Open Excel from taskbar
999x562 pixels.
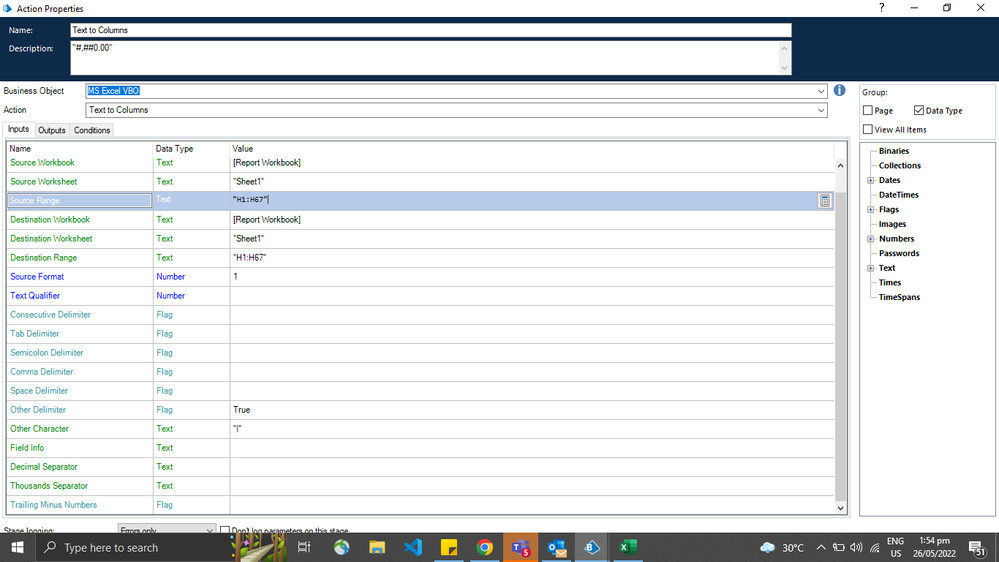(628, 547)
